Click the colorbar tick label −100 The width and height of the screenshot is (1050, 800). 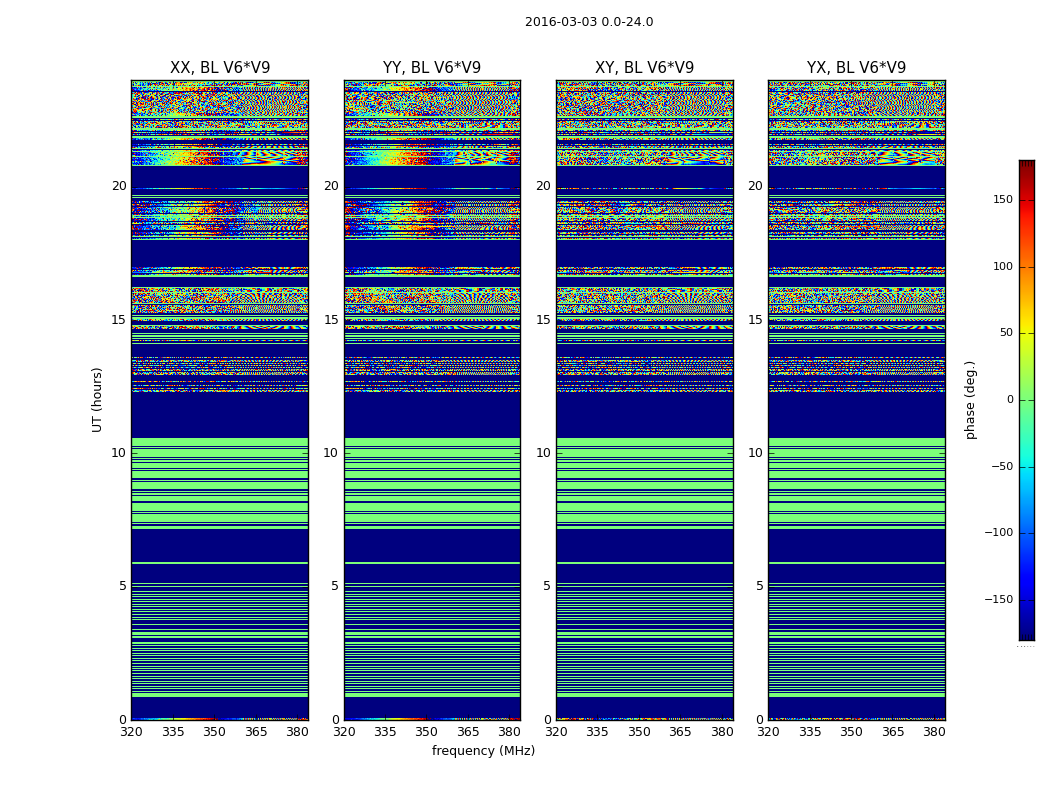click(999, 533)
